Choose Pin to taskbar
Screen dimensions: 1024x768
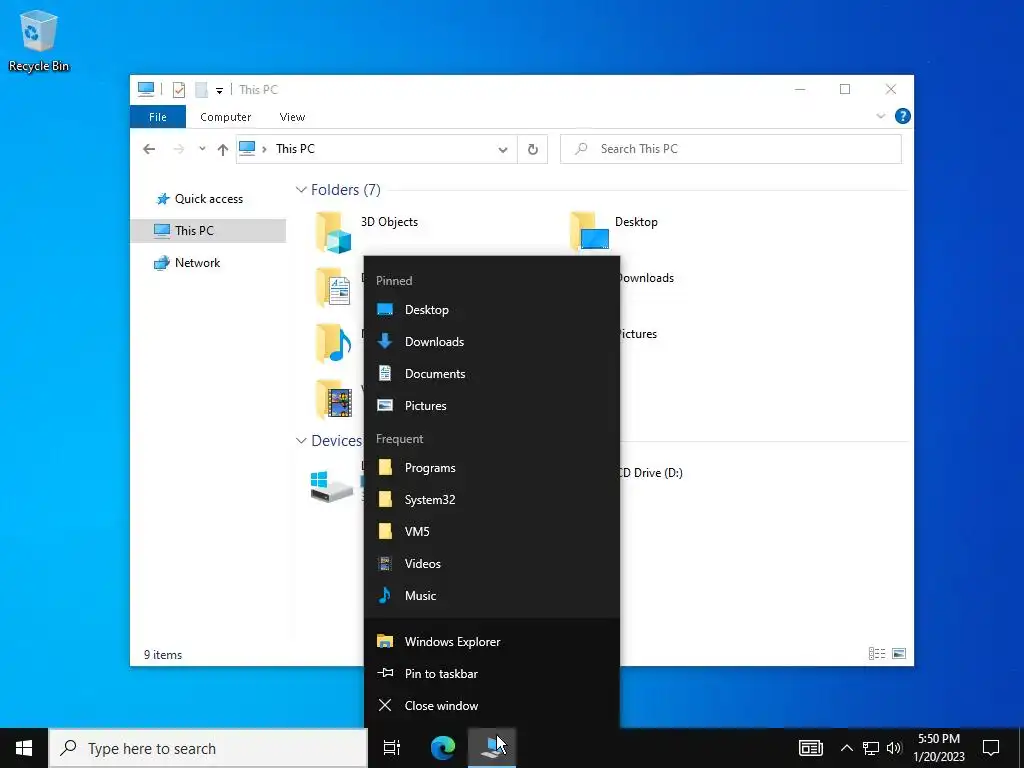click(x=492, y=674)
